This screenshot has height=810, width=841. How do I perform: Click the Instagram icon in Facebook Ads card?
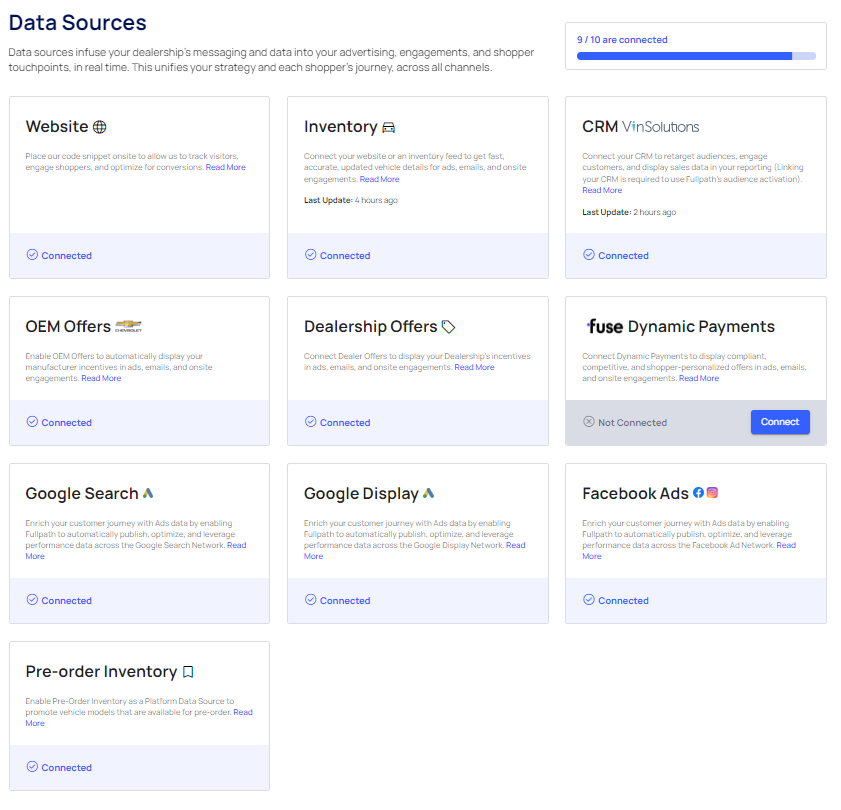pyautogui.click(x=713, y=493)
